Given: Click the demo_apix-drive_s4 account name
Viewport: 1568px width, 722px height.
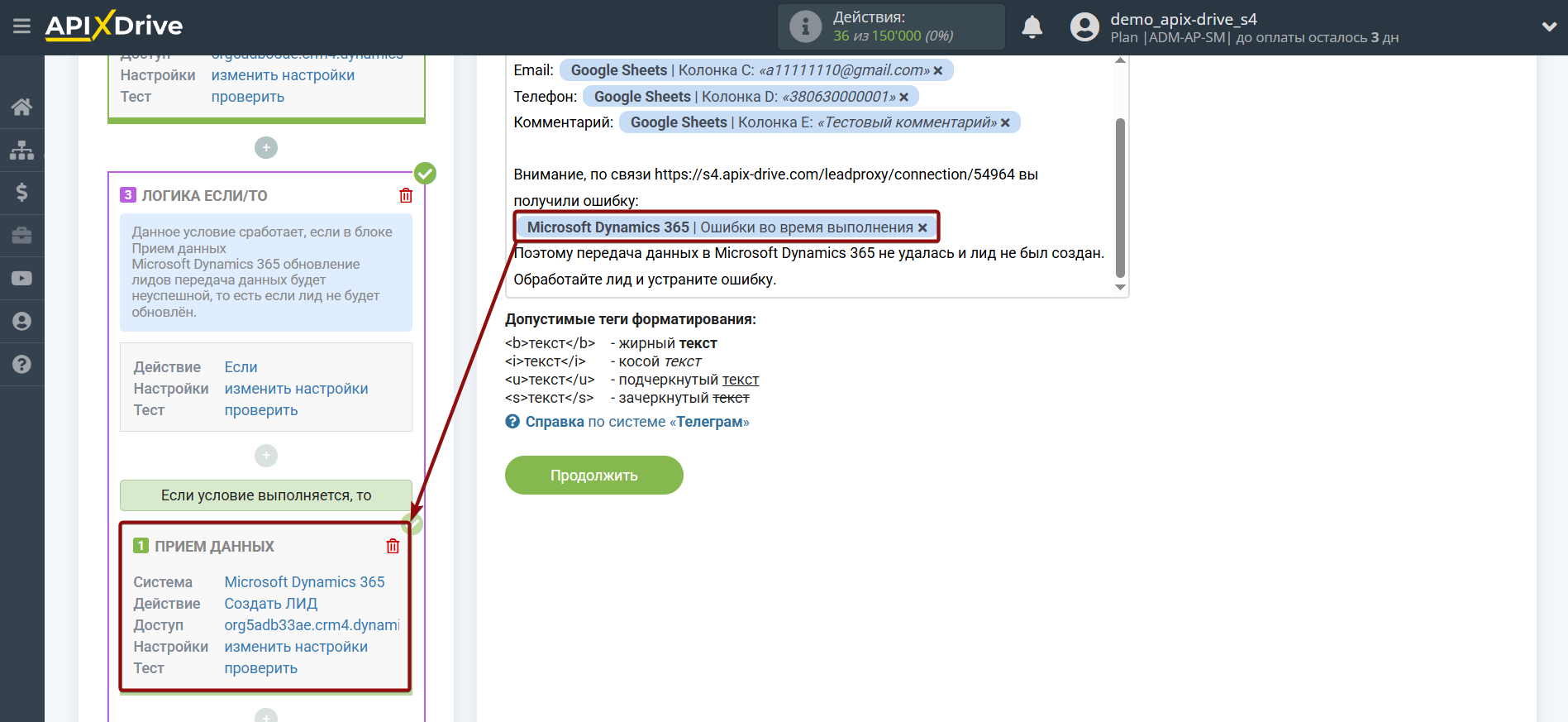Looking at the screenshot, I should point(1184,19).
